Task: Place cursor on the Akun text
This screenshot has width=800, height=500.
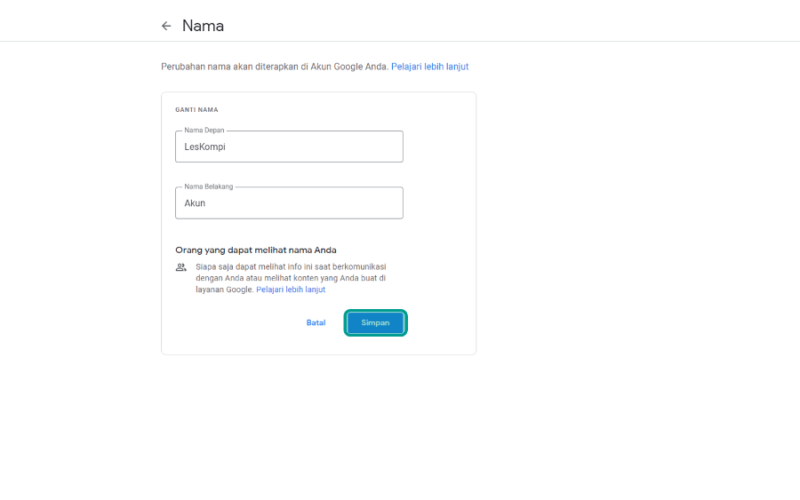Action: (x=195, y=203)
